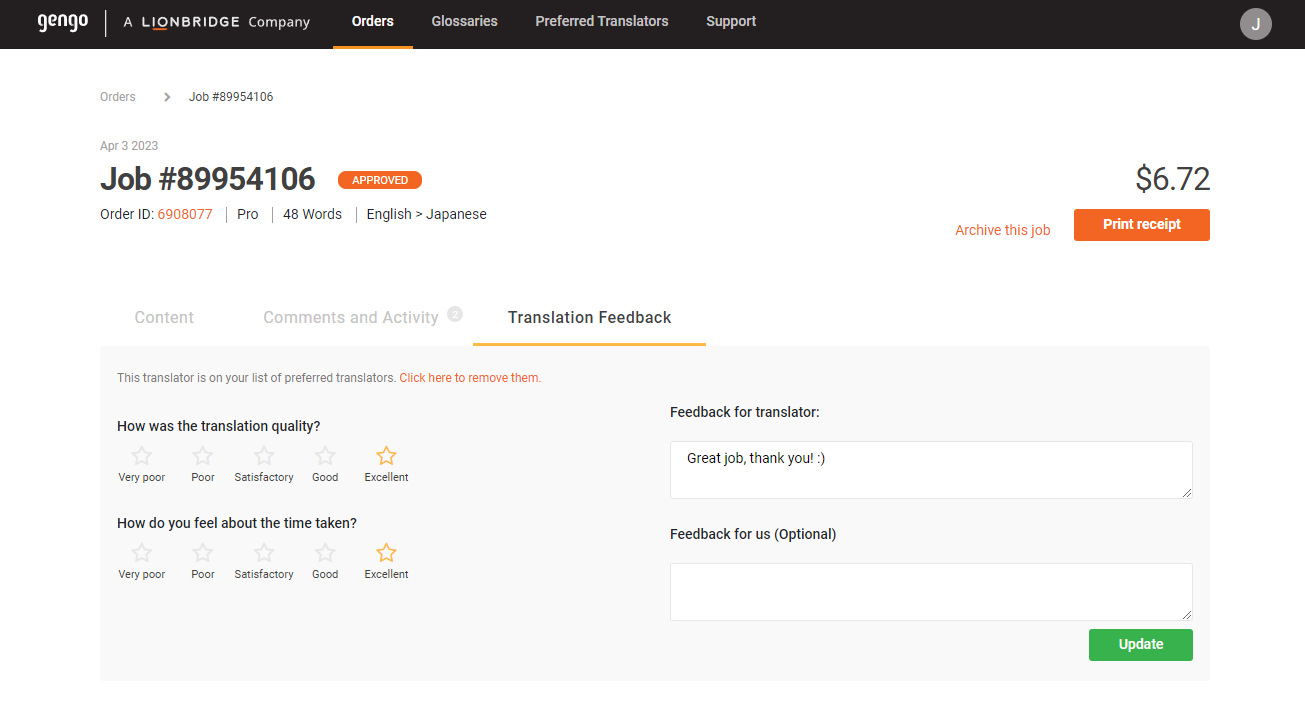
Task: Open the user avatar menu J
Action: pyautogui.click(x=1255, y=24)
